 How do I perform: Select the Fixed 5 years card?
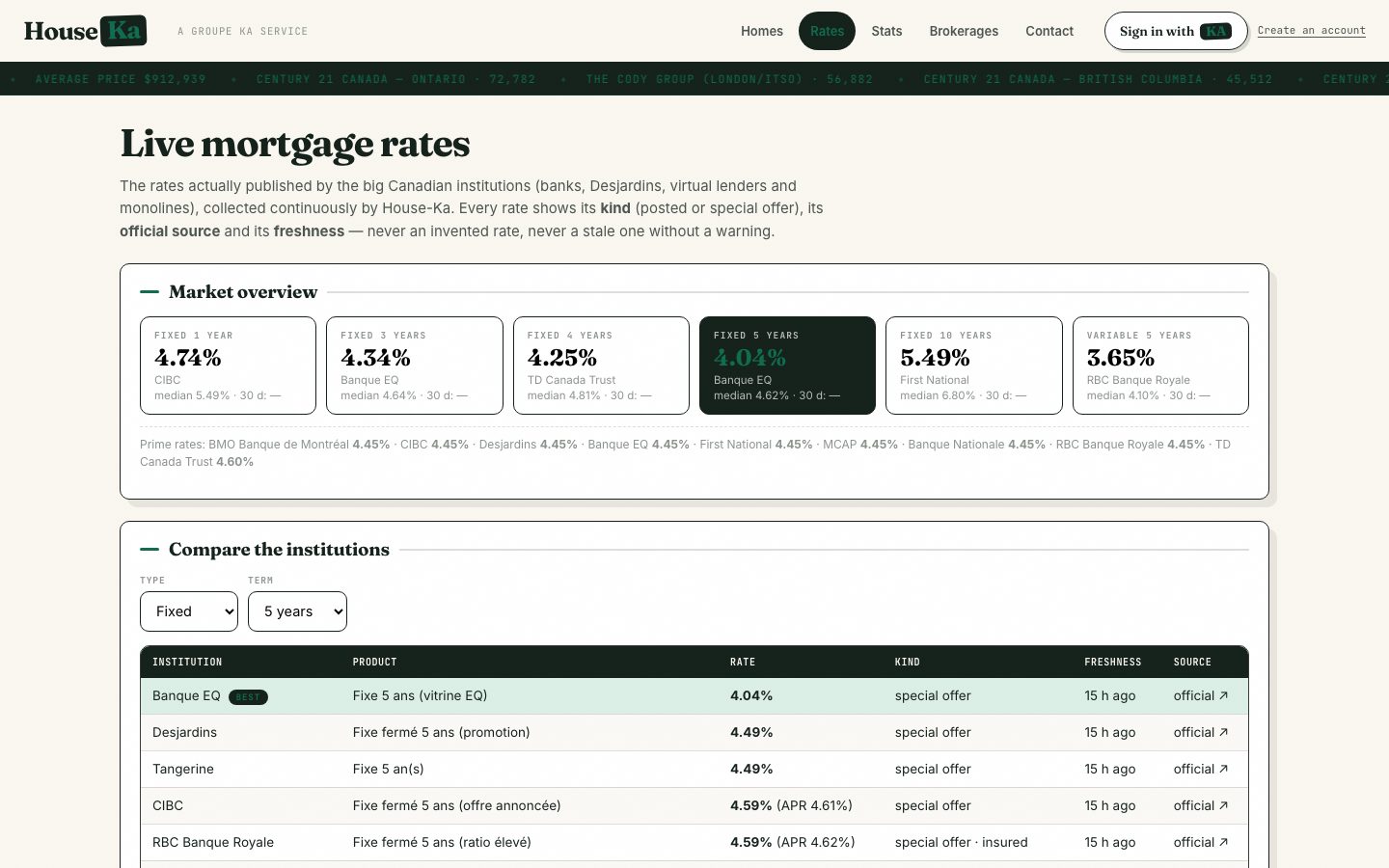coord(787,366)
